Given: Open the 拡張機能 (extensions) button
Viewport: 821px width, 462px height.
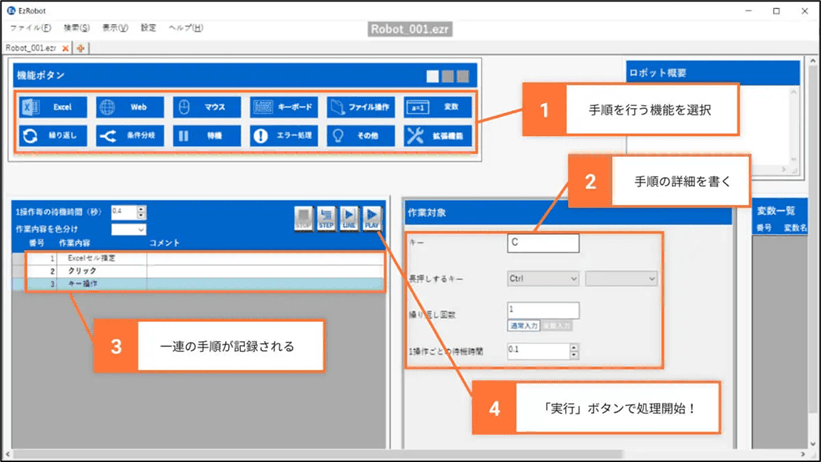Looking at the screenshot, I should click(437, 136).
